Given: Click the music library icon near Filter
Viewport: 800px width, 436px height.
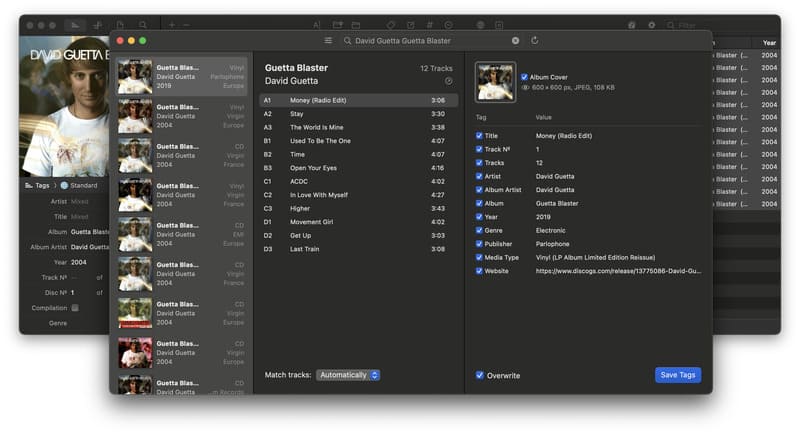Looking at the screenshot, I should (632, 24).
